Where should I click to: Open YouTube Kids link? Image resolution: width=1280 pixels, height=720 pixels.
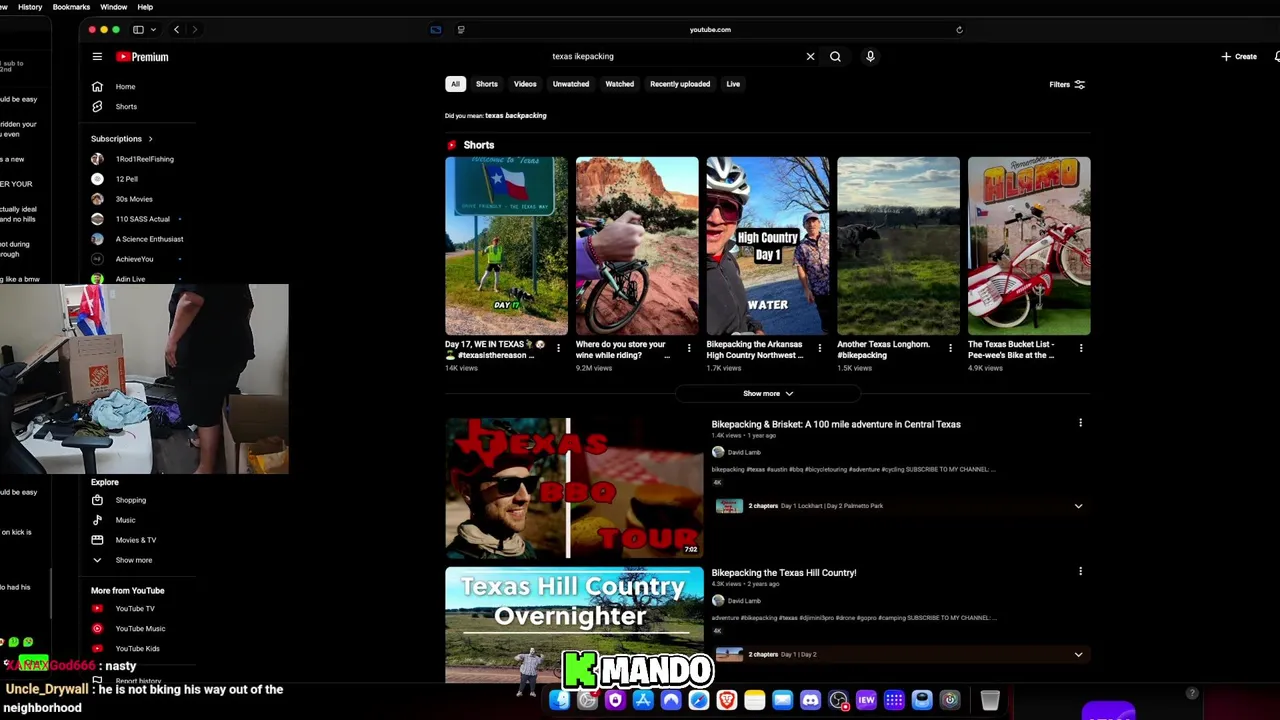point(137,649)
